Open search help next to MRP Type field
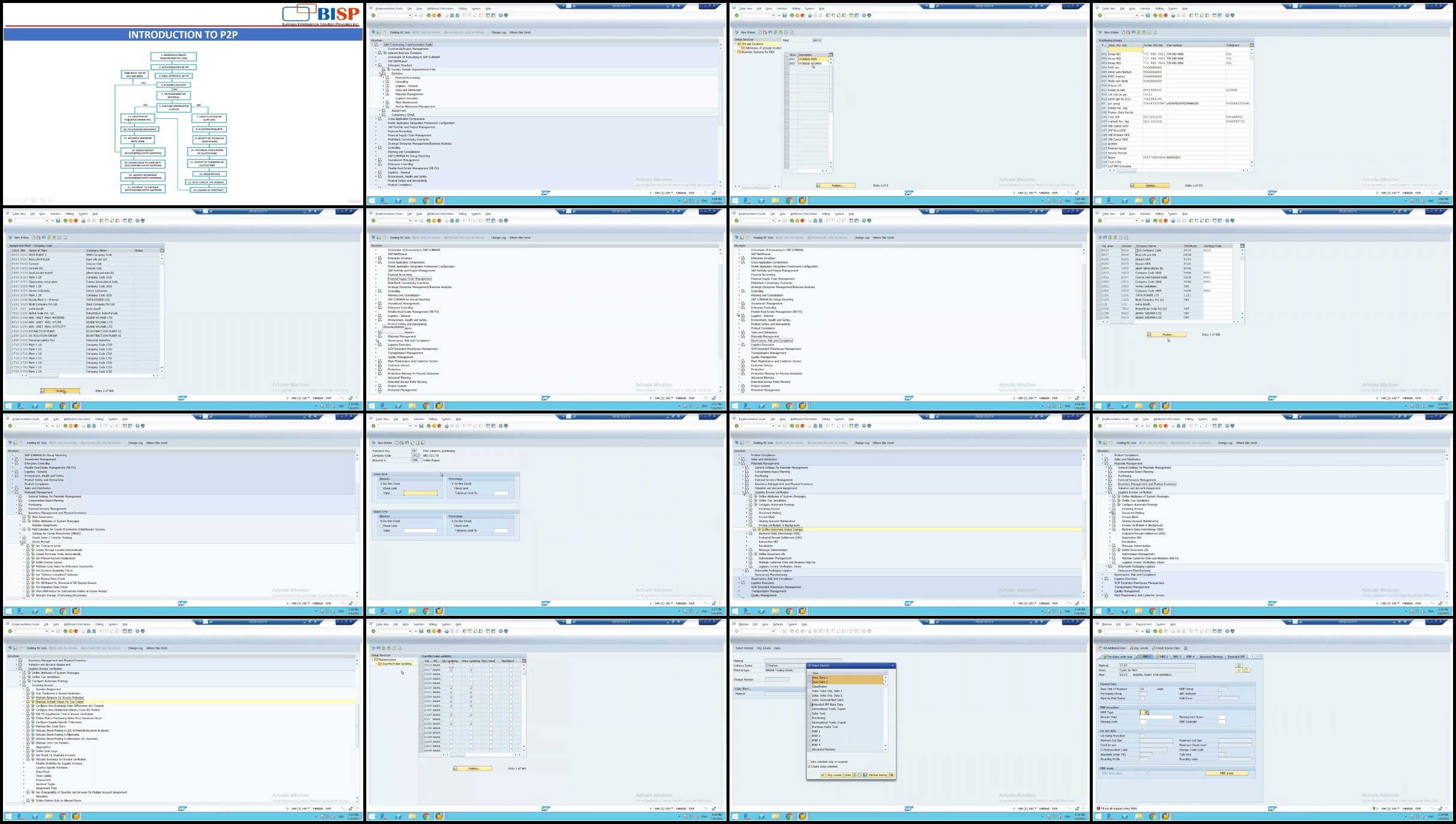The image size is (1456, 824). pos(1147,713)
